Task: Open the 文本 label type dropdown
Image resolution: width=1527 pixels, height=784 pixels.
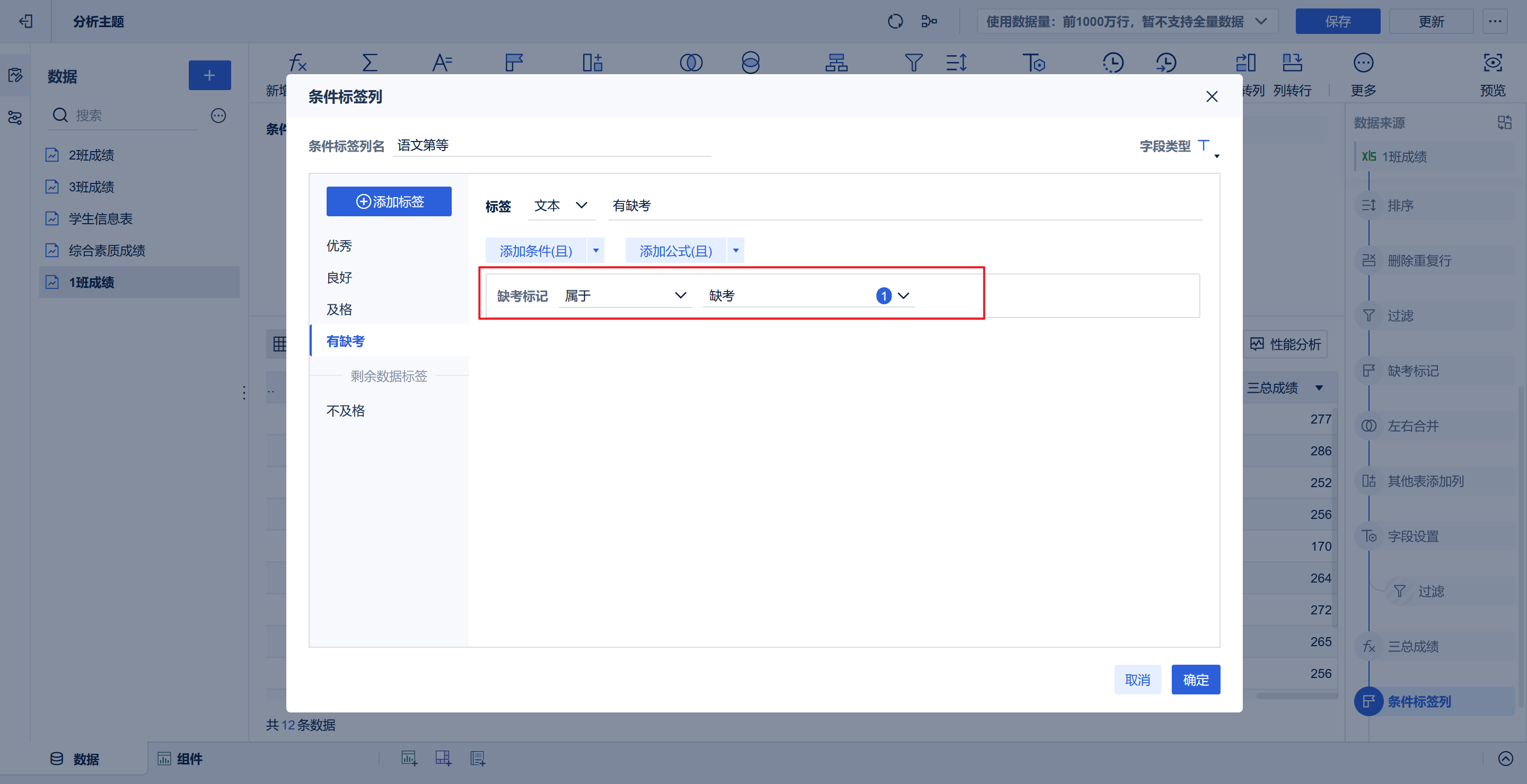Action: coord(561,206)
